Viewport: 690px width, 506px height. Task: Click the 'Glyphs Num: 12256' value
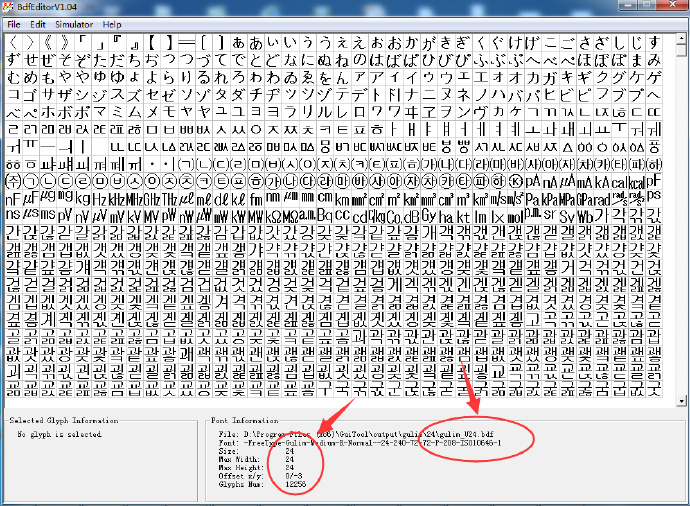click(295, 484)
